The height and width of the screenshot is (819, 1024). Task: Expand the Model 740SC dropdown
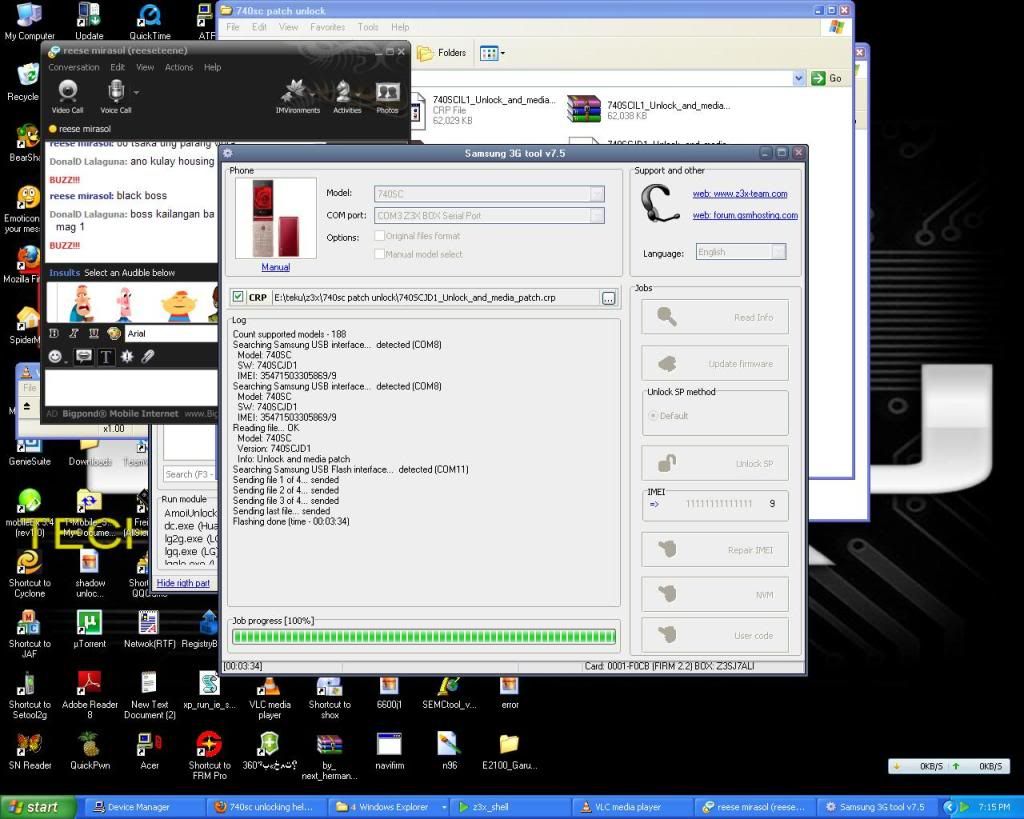tap(597, 194)
